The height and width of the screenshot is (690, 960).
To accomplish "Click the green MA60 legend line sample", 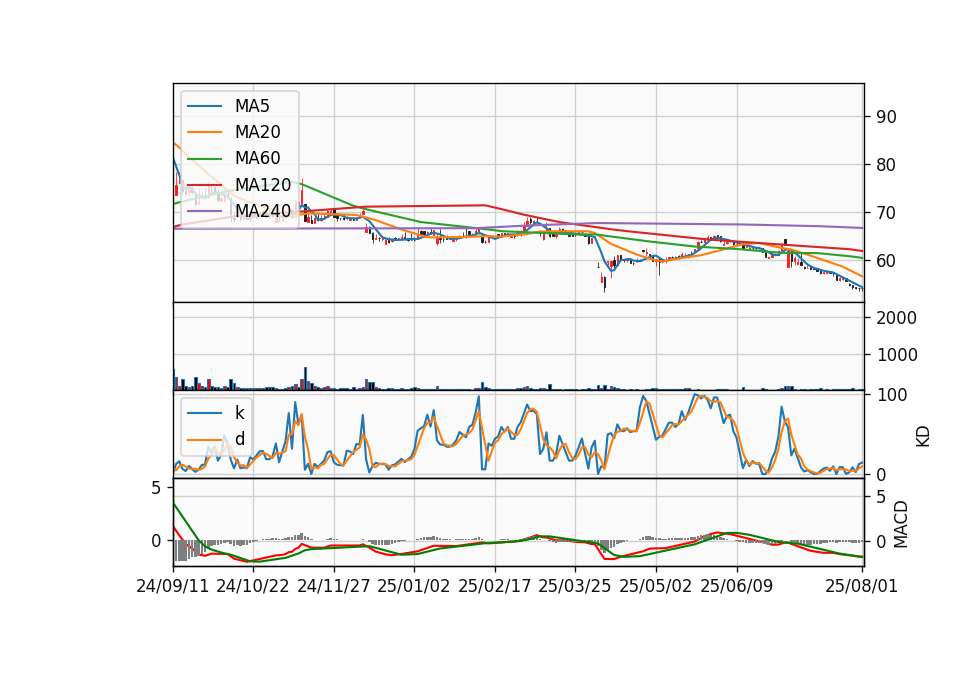I will pyautogui.click(x=204, y=159).
